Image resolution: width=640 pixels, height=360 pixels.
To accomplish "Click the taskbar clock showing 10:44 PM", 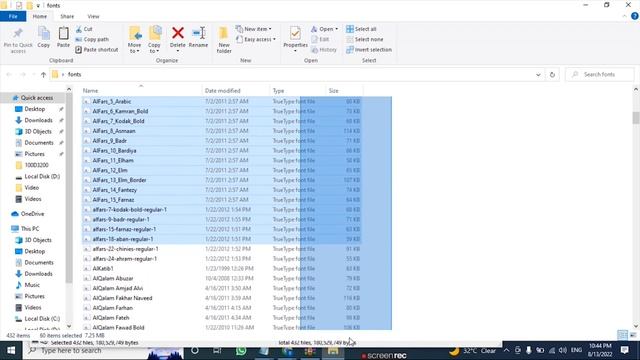I will pos(600,350).
